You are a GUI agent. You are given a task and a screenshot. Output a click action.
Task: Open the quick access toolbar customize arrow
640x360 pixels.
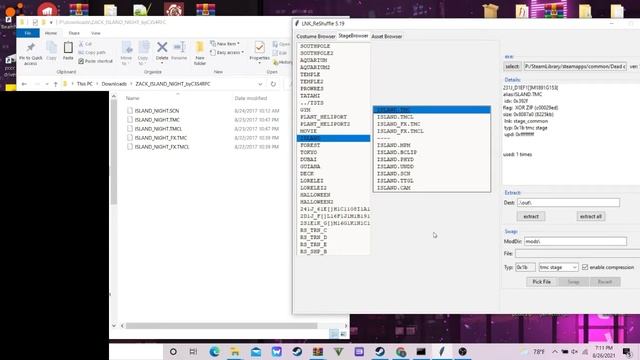click(51, 22)
